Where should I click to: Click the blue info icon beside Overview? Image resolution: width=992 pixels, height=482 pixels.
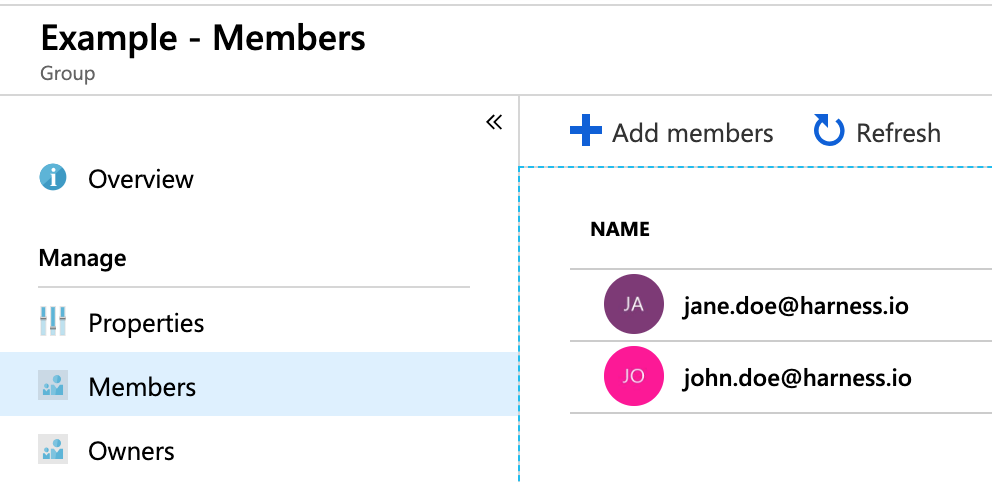tap(53, 177)
